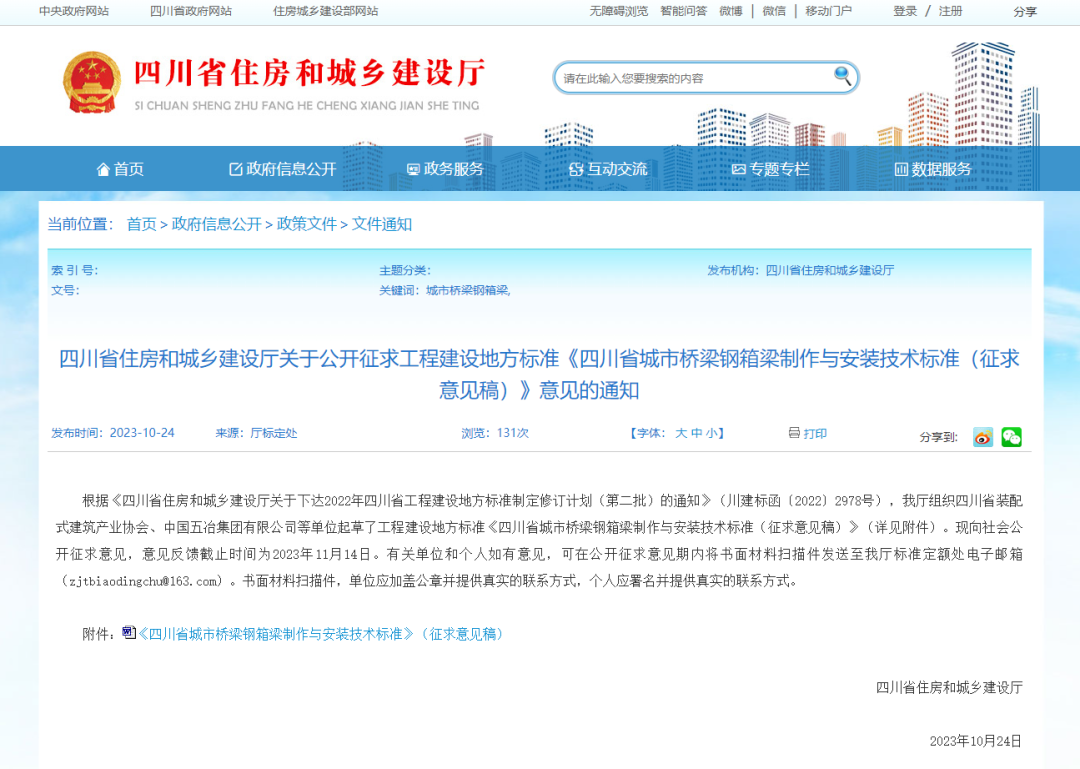1080x769 pixels.
Task: Click the search magnifier icon
Action: click(x=842, y=77)
